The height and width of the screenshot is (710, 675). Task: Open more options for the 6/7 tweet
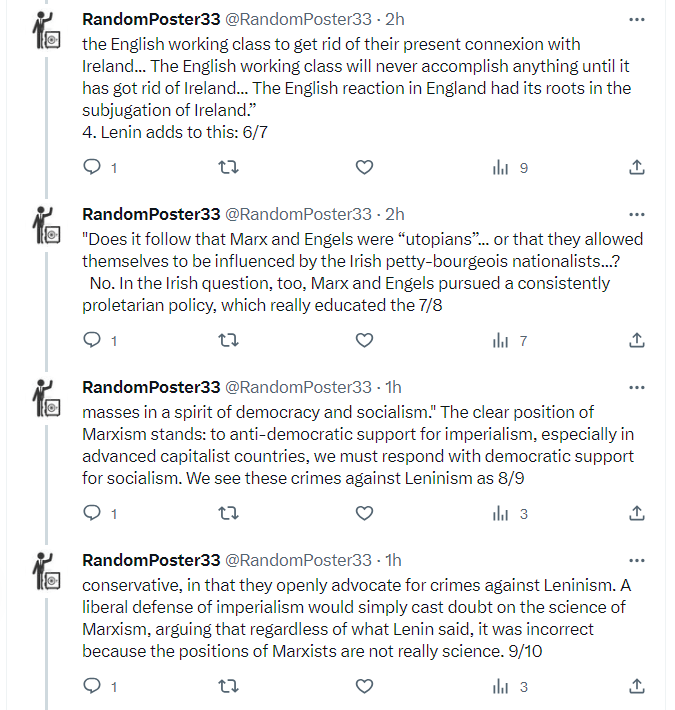(x=637, y=19)
